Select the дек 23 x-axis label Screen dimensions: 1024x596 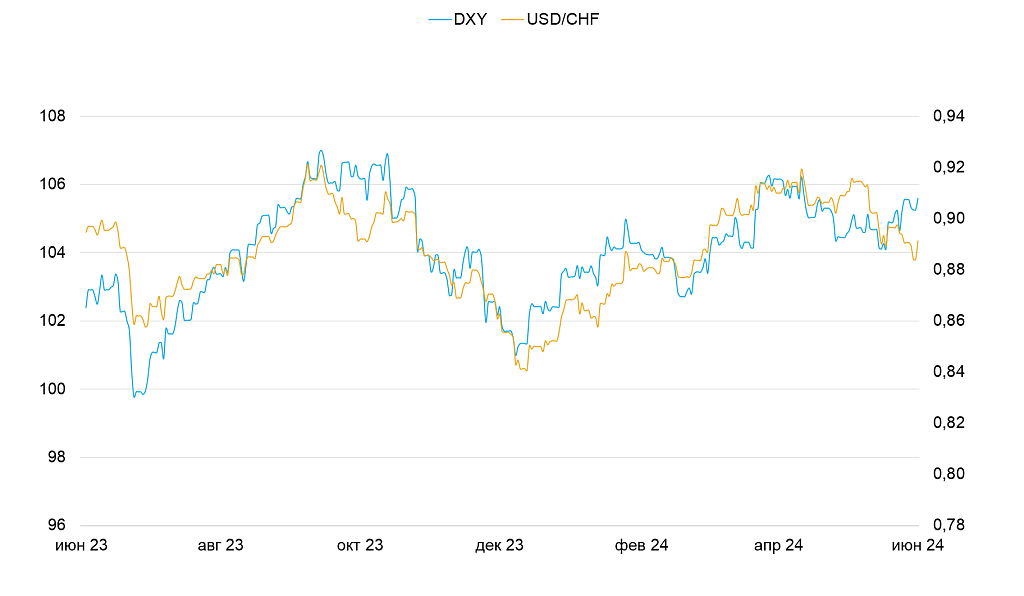(x=499, y=545)
